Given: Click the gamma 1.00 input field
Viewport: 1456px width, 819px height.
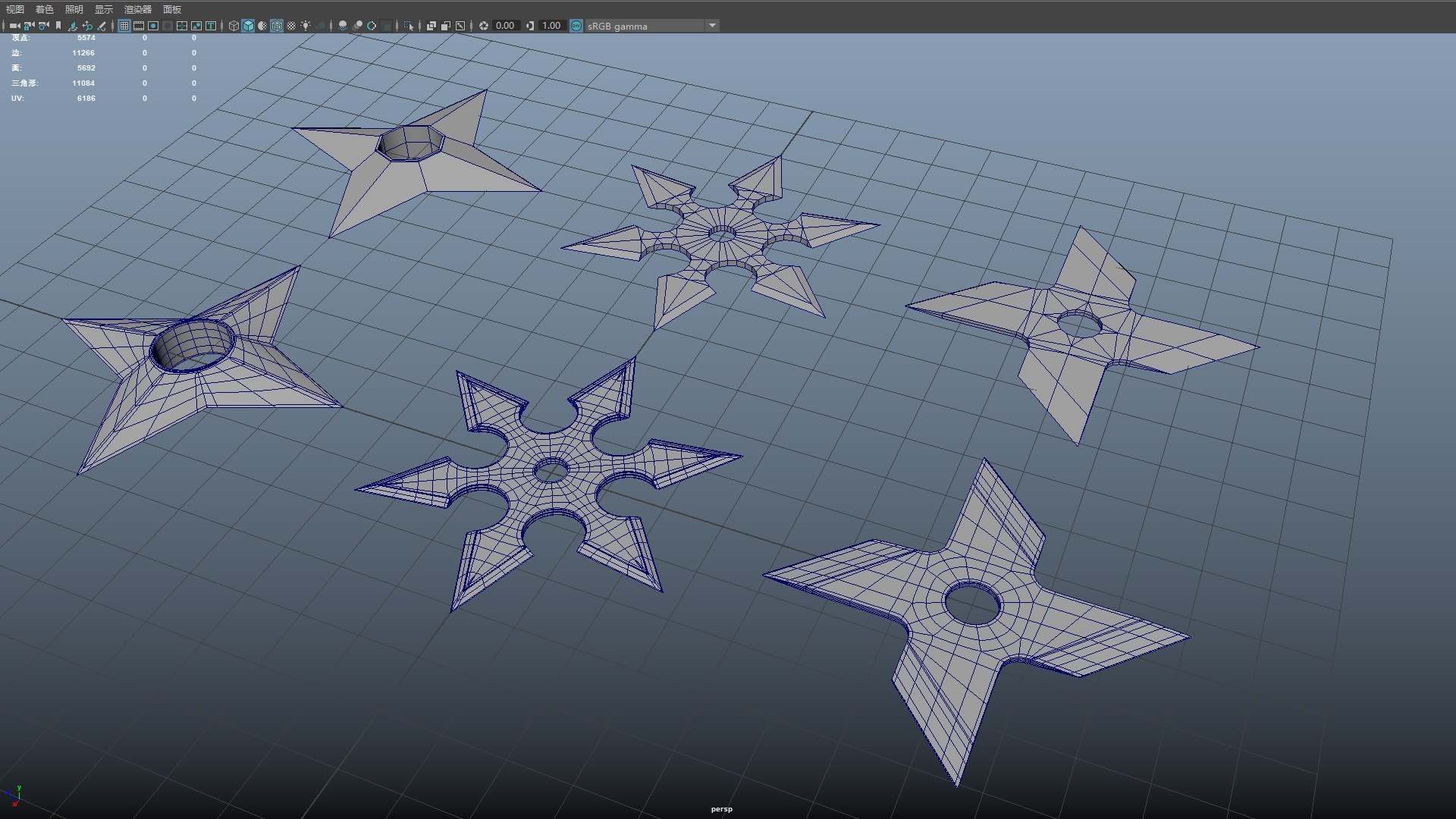Looking at the screenshot, I should click(551, 26).
